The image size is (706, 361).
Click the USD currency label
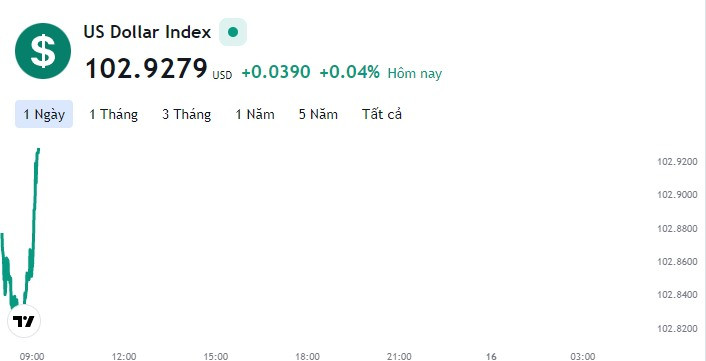click(x=222, y=75)
